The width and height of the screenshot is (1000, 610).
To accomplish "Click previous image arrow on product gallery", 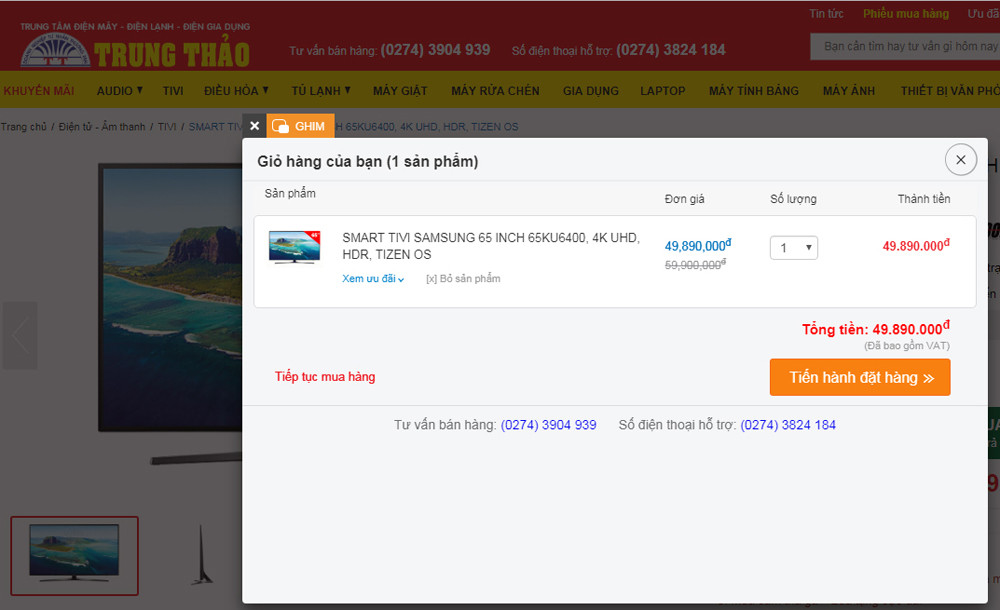I will [20, 336].
